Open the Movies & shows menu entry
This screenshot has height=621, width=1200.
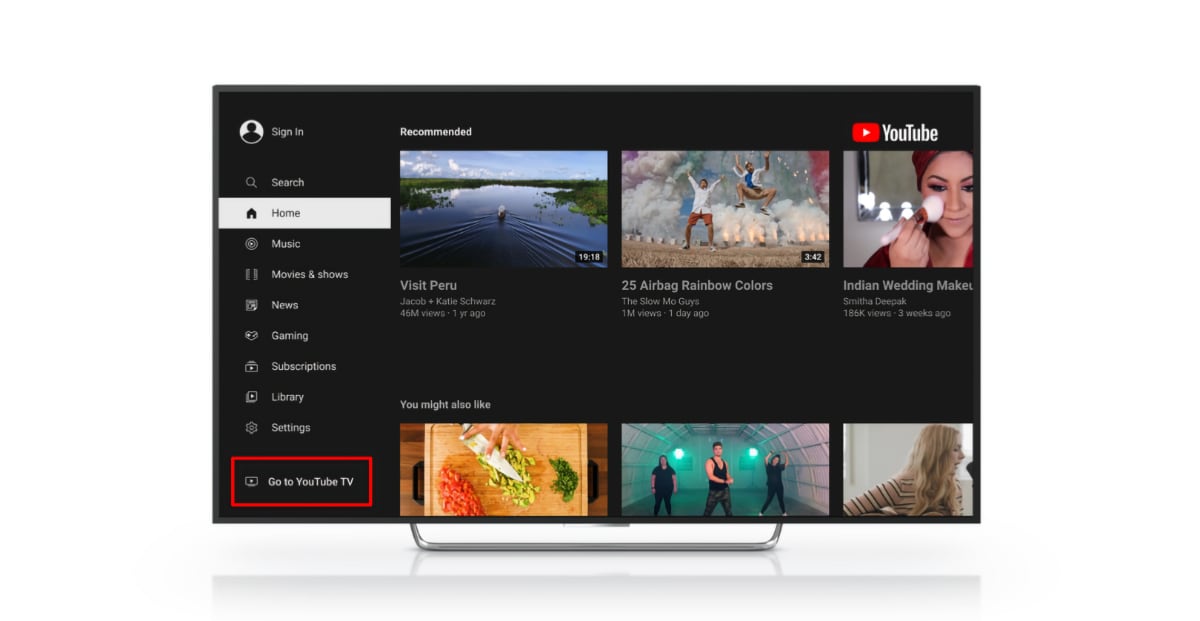304,274
